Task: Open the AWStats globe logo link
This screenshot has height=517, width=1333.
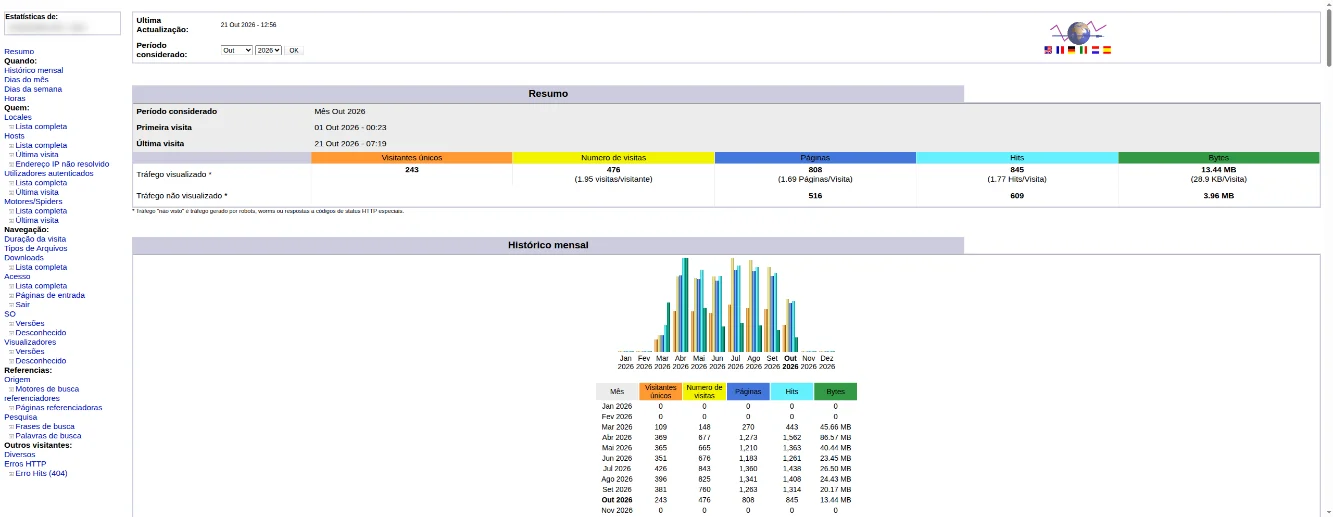Action: coord(1078,32)
